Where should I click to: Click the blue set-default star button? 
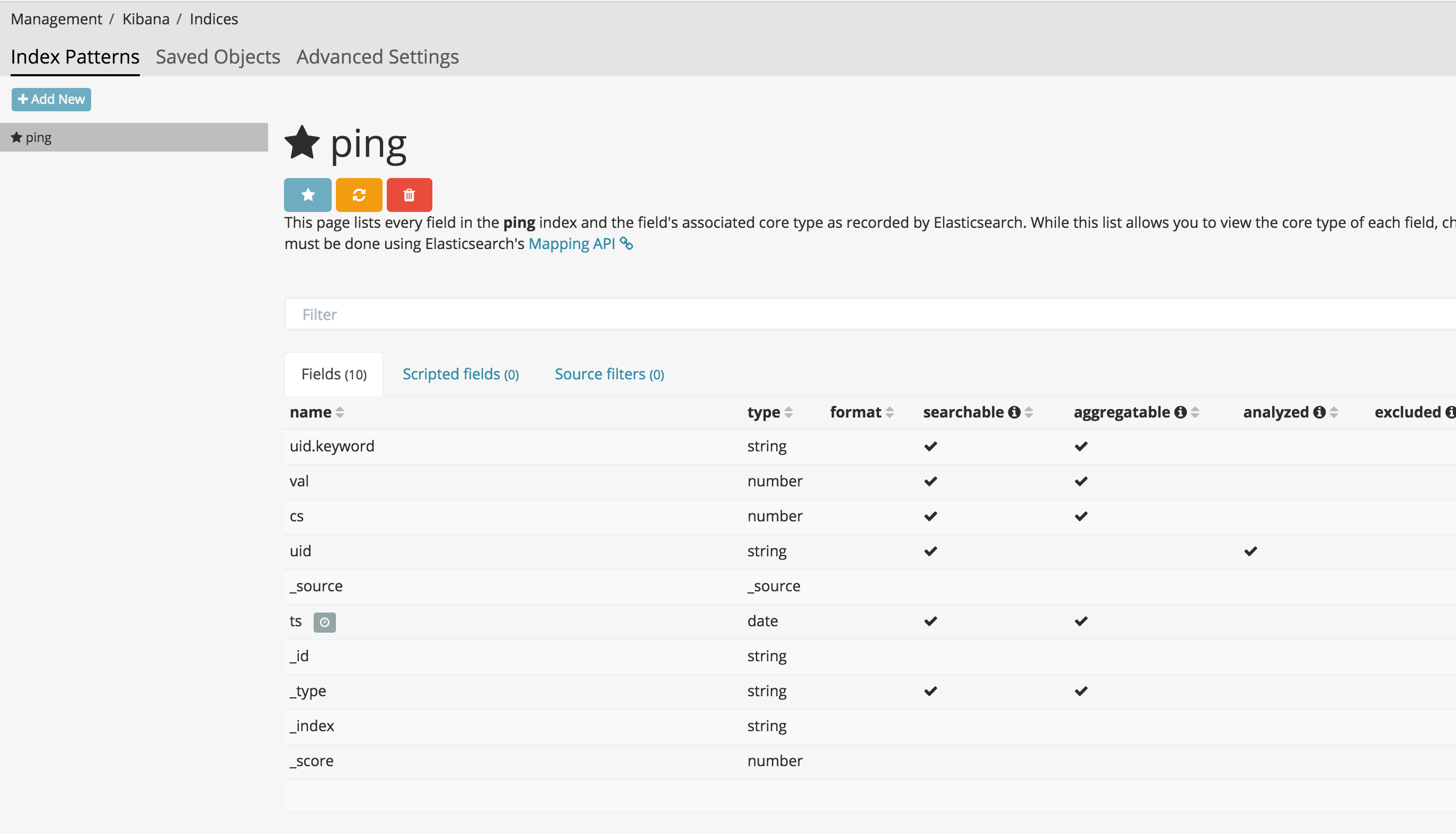tap(308, 195)
